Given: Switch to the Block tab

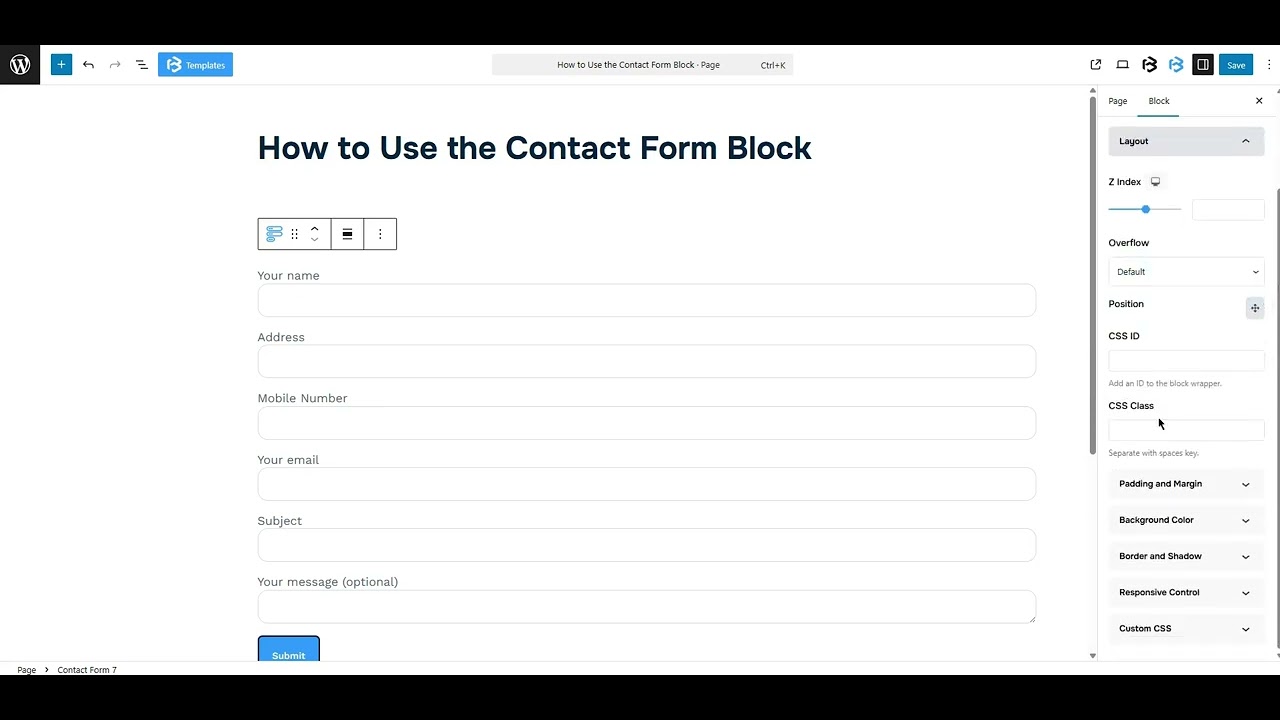Looking at the screenshot, I should pyautogui.click(x=1158, y=100).
